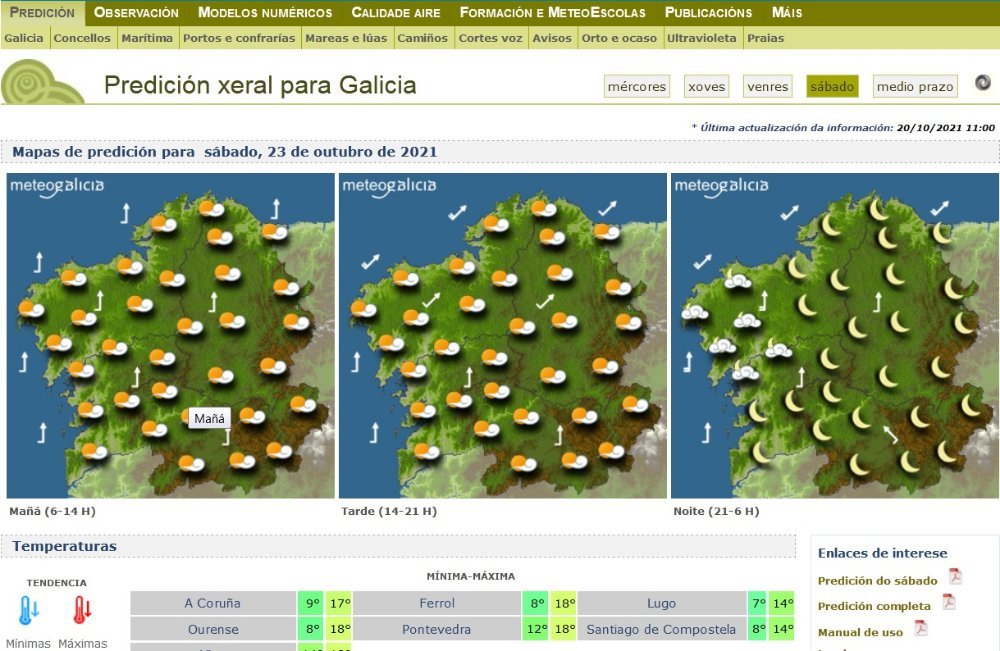Click Lugo maximum 14° cell
The width and height of the screenshot is (1000, 651).
[x=782, y=603]
